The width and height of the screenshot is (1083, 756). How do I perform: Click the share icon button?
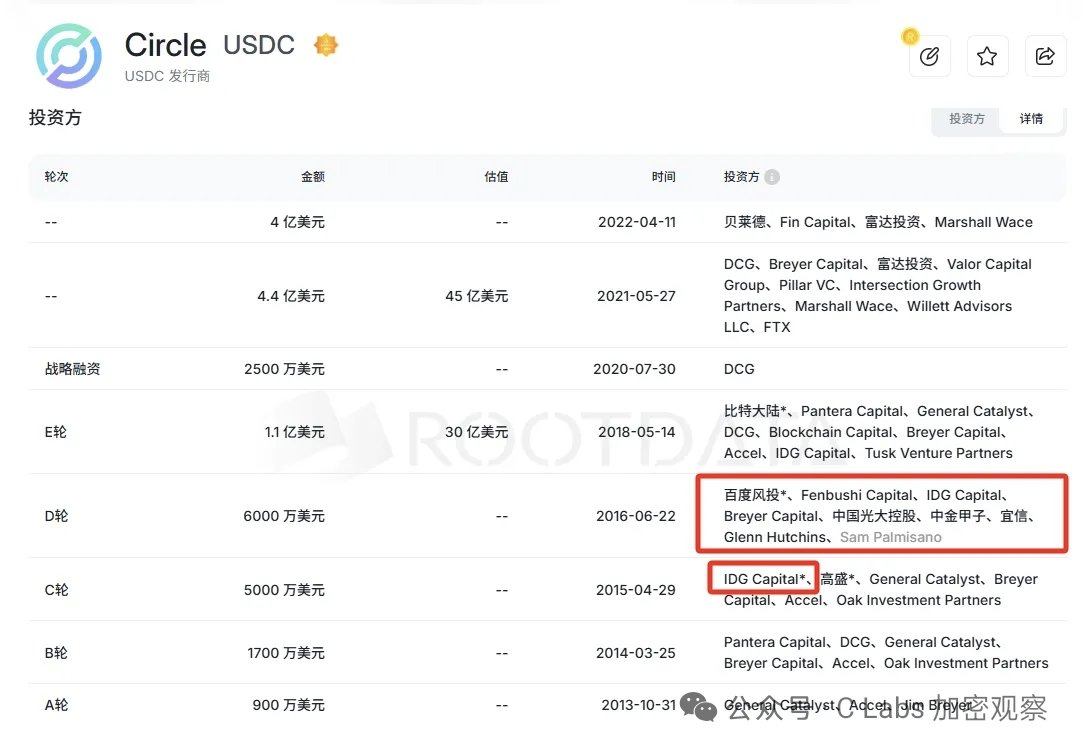point(1045,56)
